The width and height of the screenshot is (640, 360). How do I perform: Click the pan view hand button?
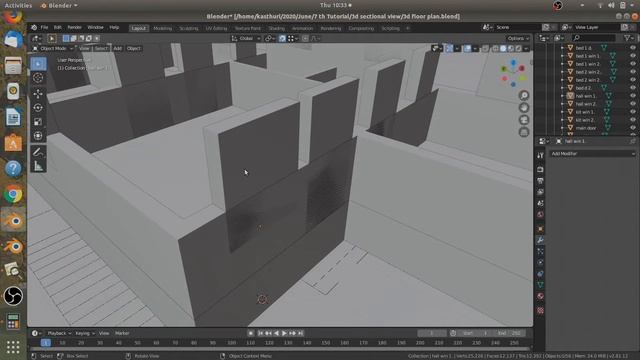pos(524,108)
